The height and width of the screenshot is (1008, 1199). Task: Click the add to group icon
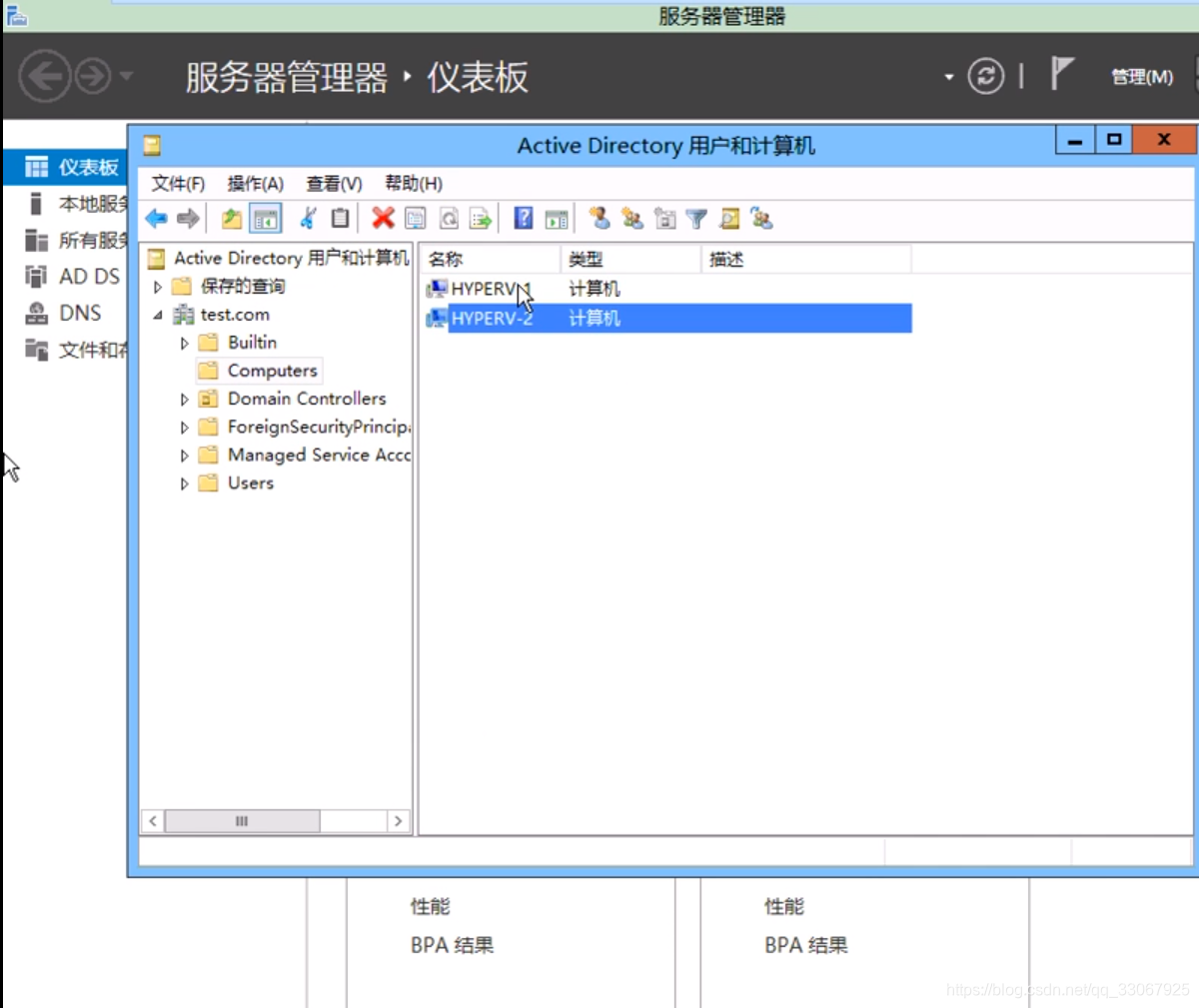[x=761, y=219]
